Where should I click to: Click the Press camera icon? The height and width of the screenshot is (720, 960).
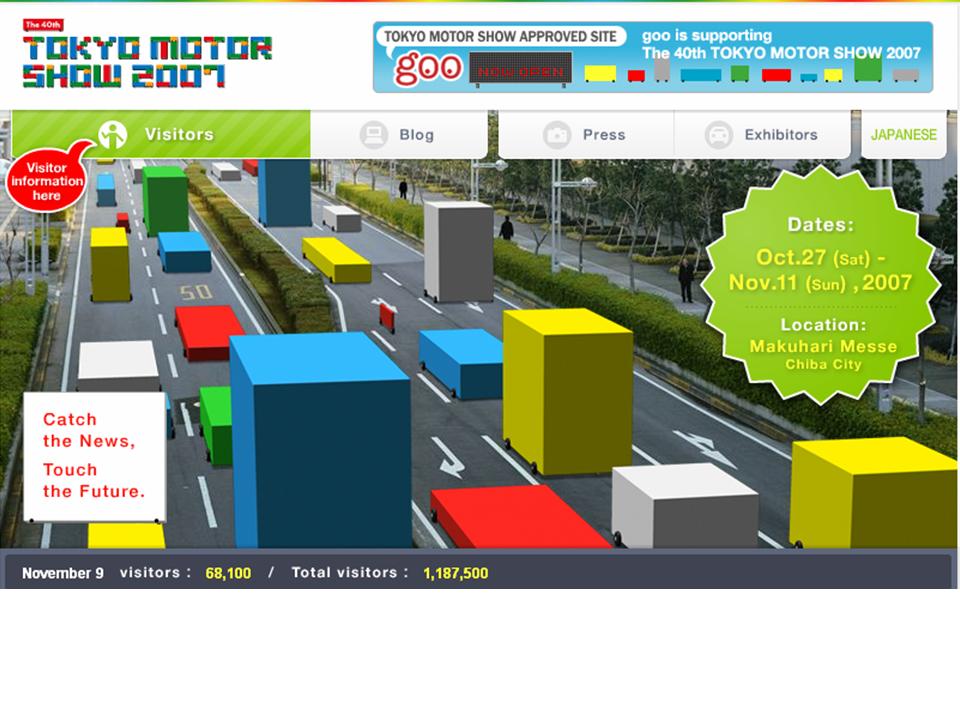click(x=557, y=135)
